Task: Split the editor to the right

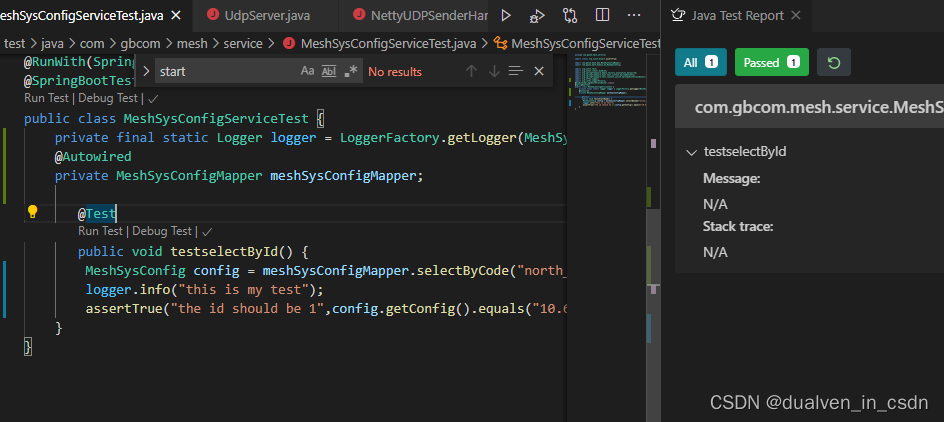Action: [x=602, y=15]
